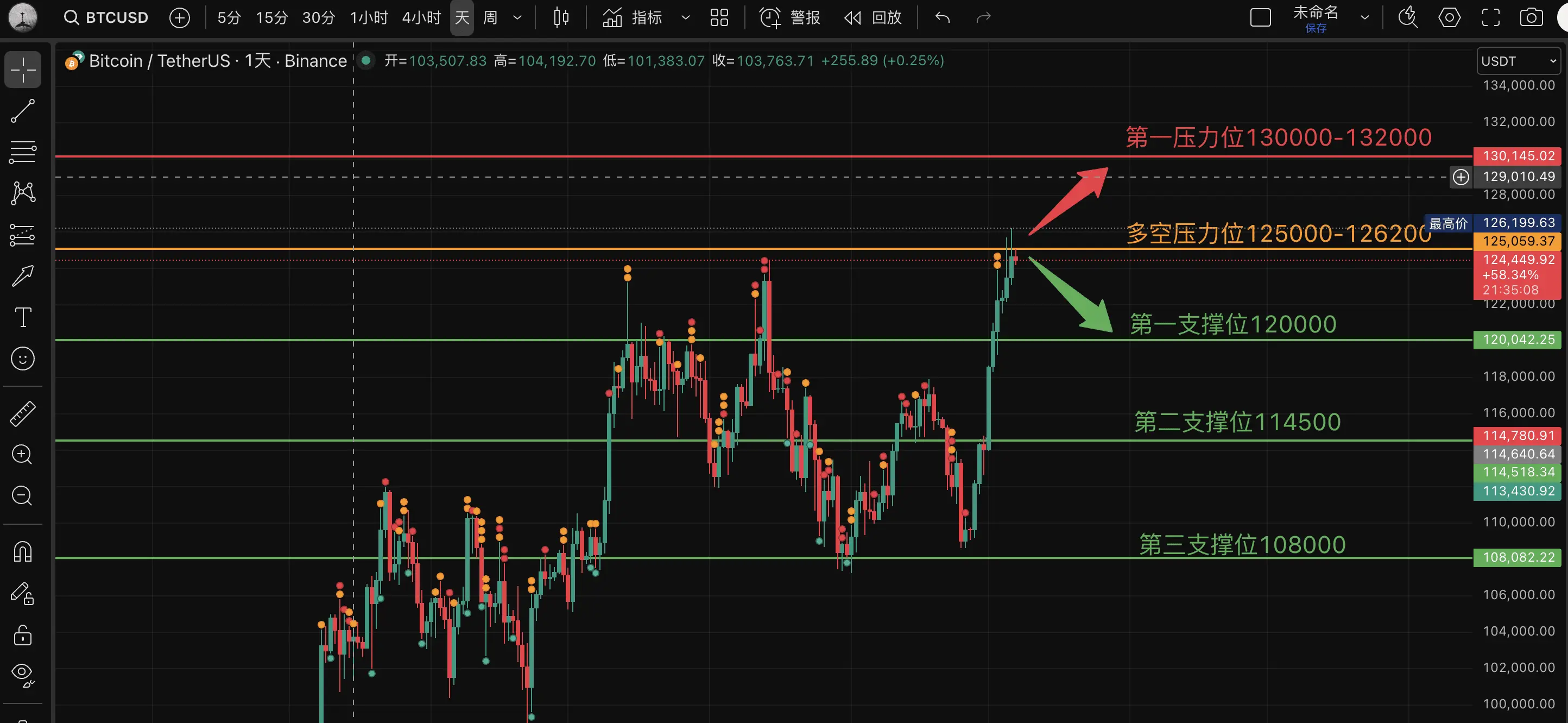The width and height of the screenshot is (1568, 723).
Task: Toggle lock all drawings padlock
Action: 22,634
